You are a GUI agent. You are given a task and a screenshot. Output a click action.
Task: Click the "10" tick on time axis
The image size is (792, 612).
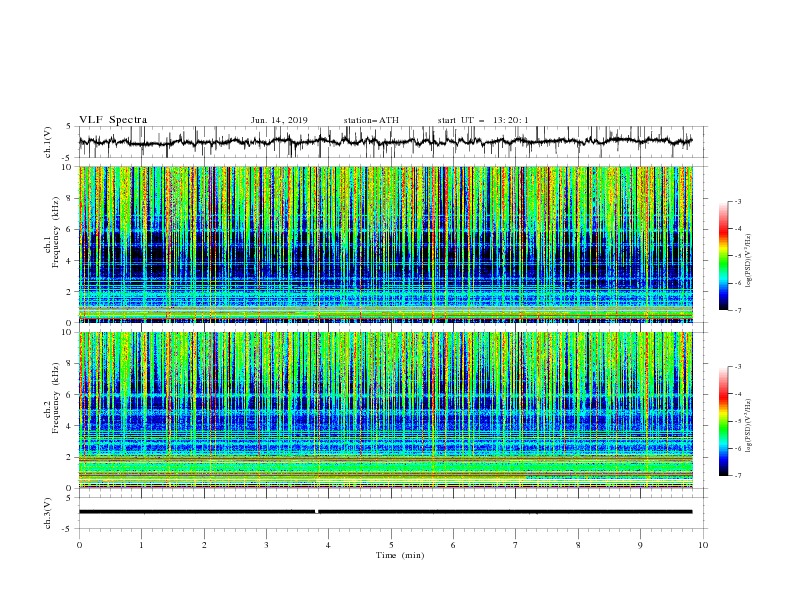703,545
